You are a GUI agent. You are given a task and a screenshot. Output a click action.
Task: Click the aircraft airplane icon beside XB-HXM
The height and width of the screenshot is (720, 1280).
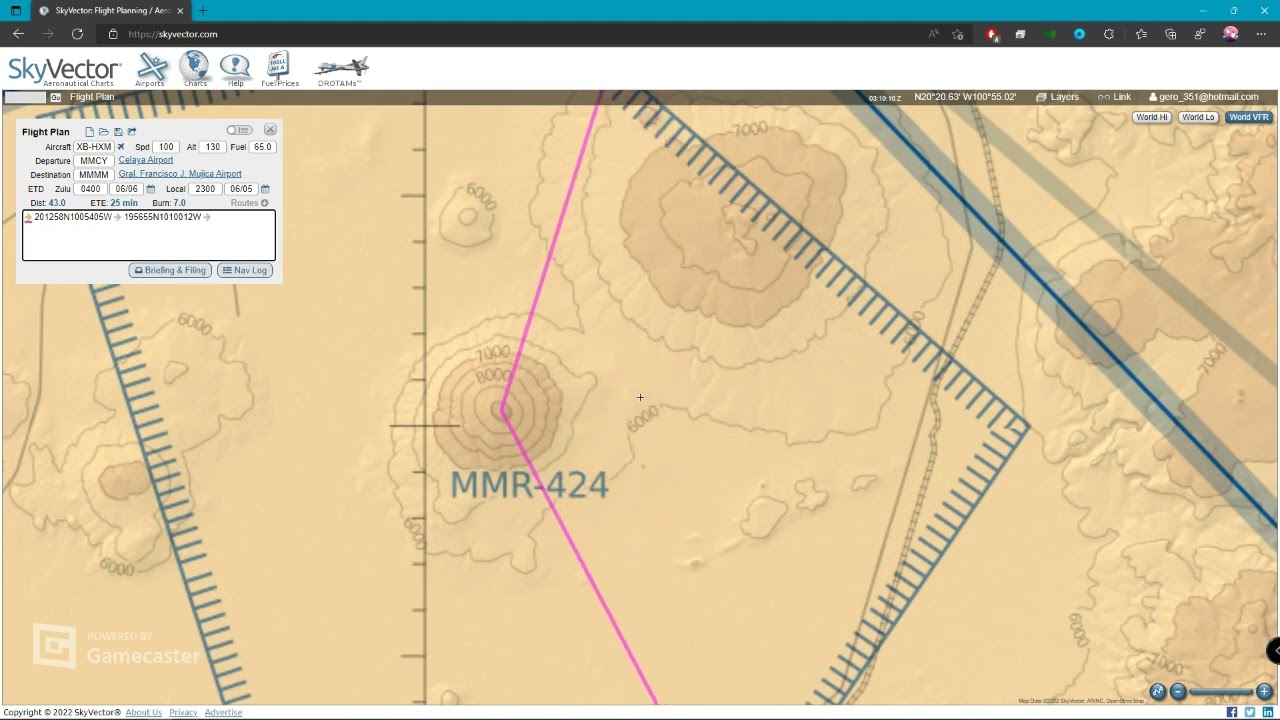tap(121, 147)
